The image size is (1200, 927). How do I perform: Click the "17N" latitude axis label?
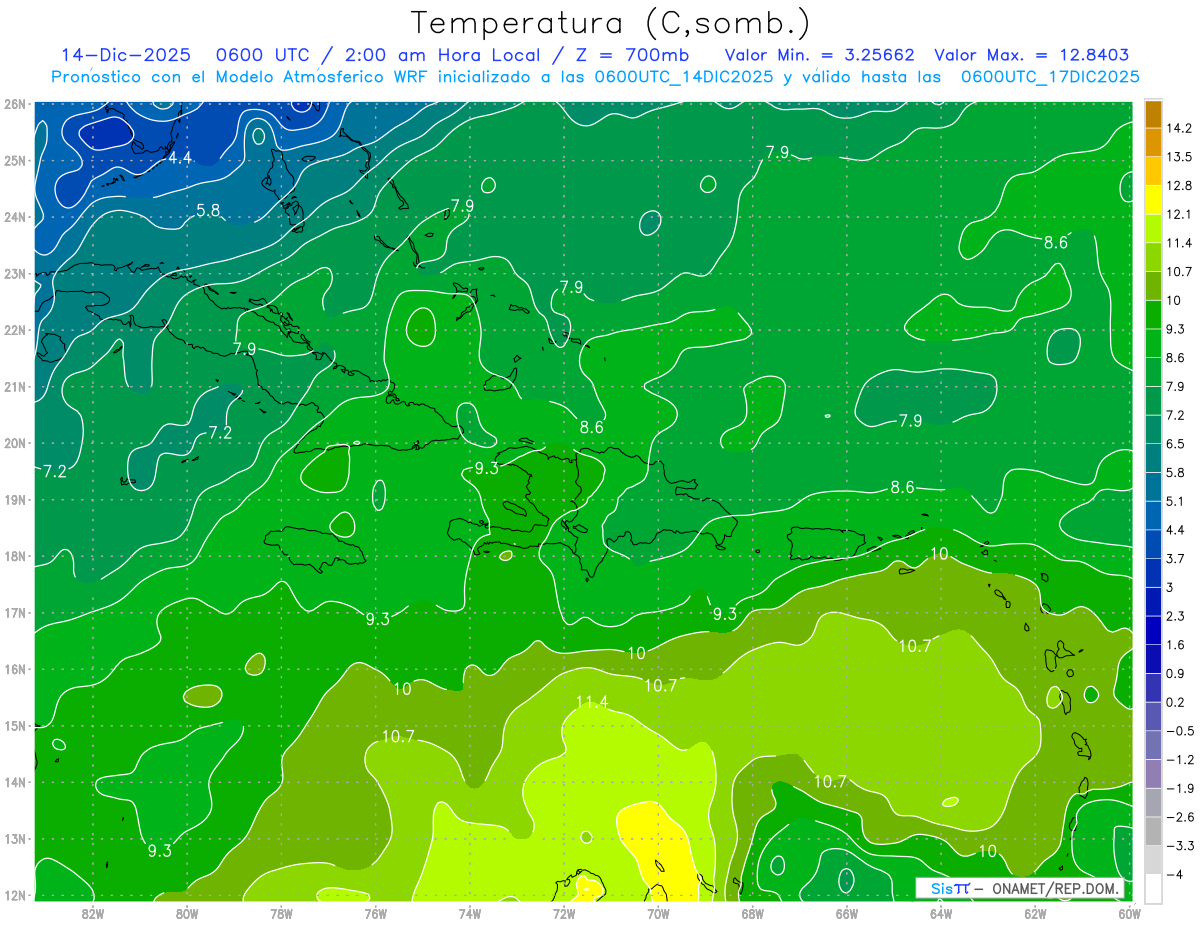pyautogui.click(x=15, y=612)
